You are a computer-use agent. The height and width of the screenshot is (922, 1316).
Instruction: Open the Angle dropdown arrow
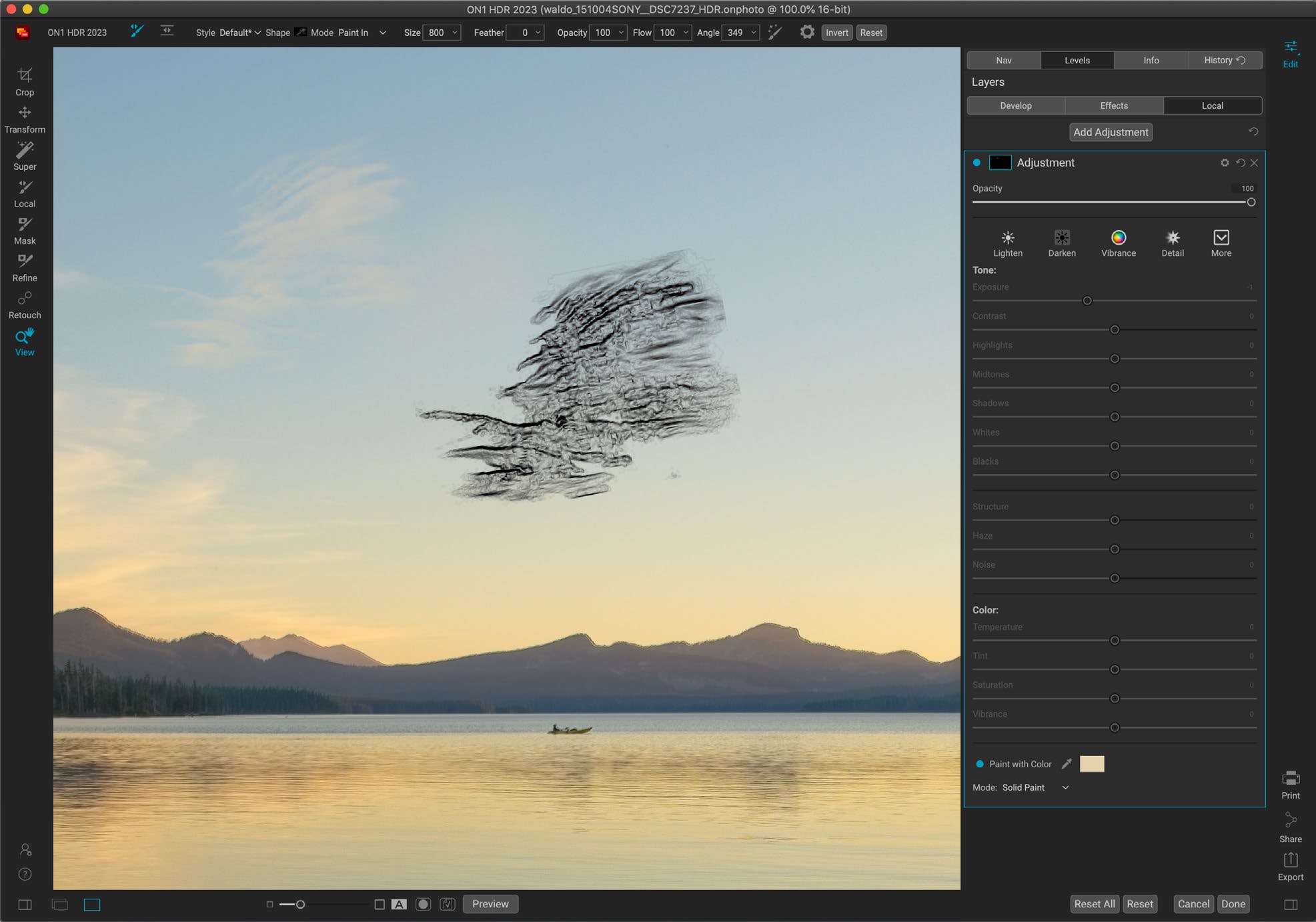[754, 33]
